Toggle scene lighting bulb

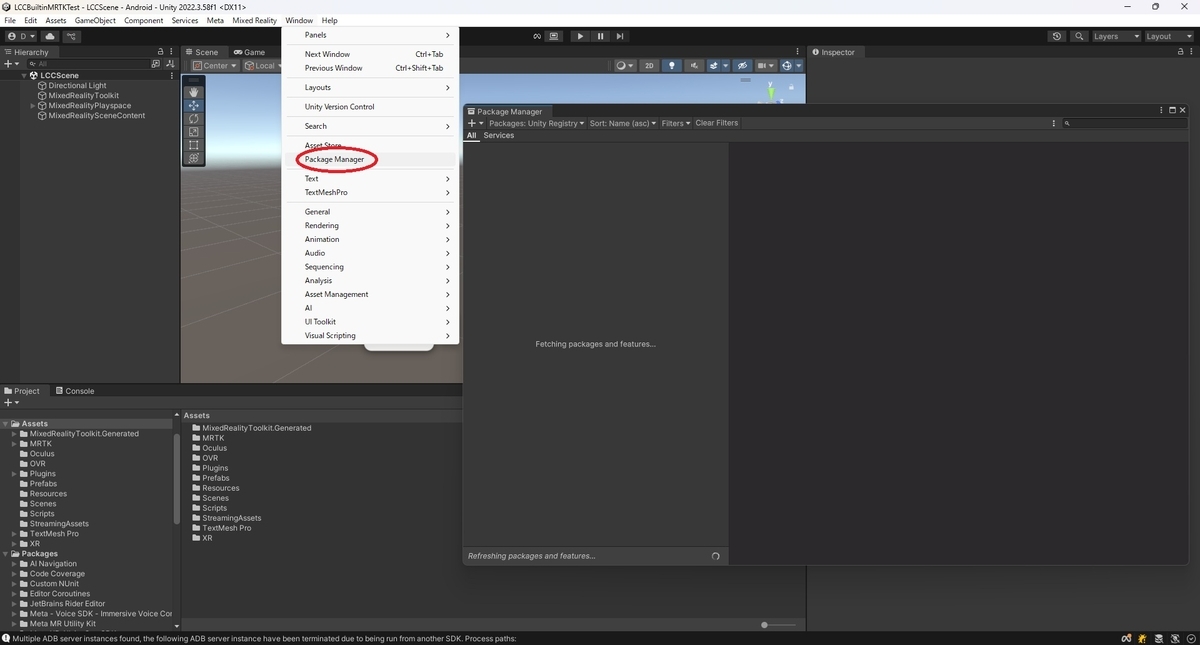click(672, 66)
